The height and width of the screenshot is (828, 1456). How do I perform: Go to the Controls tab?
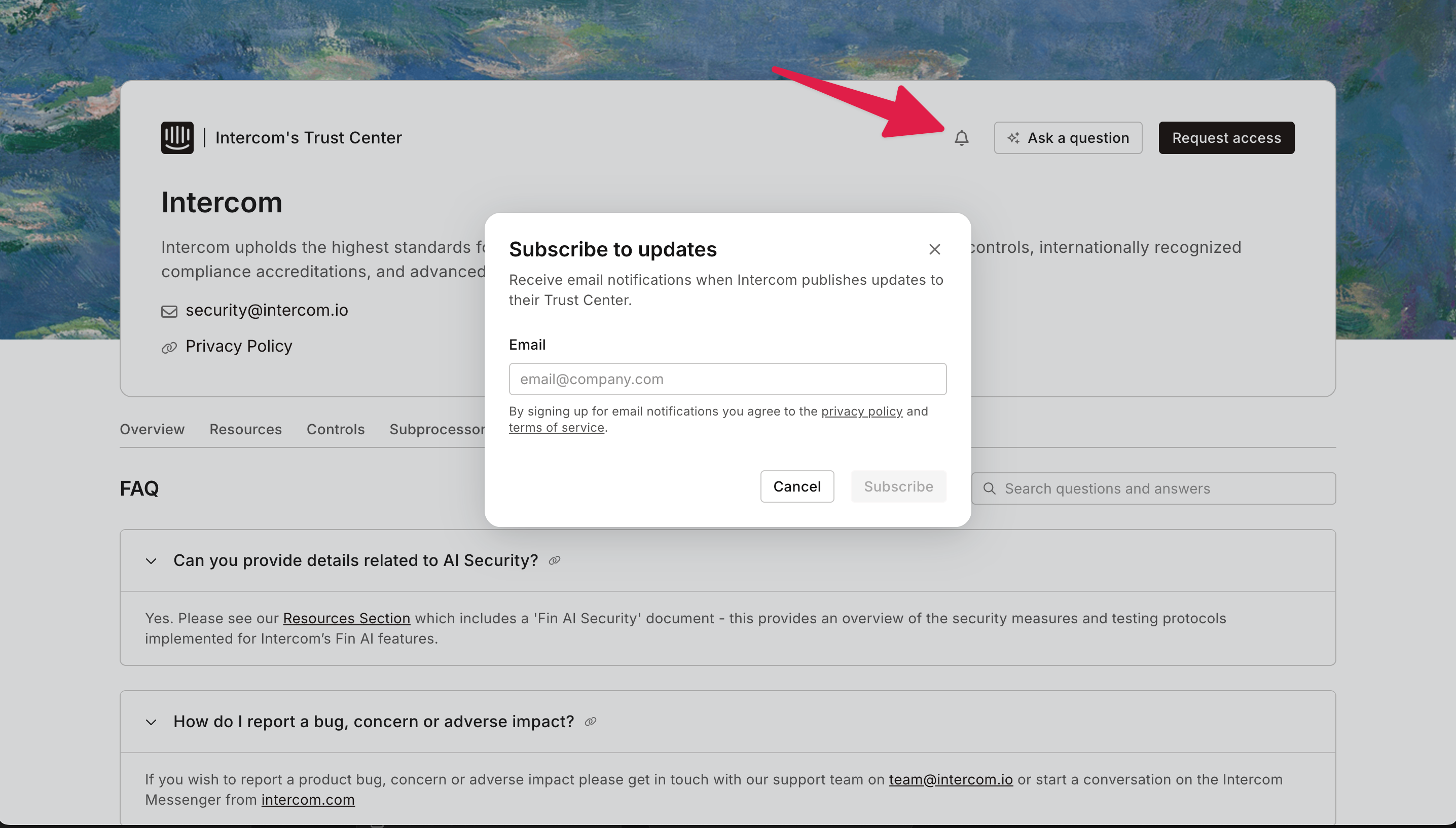(x=336, y=429)
